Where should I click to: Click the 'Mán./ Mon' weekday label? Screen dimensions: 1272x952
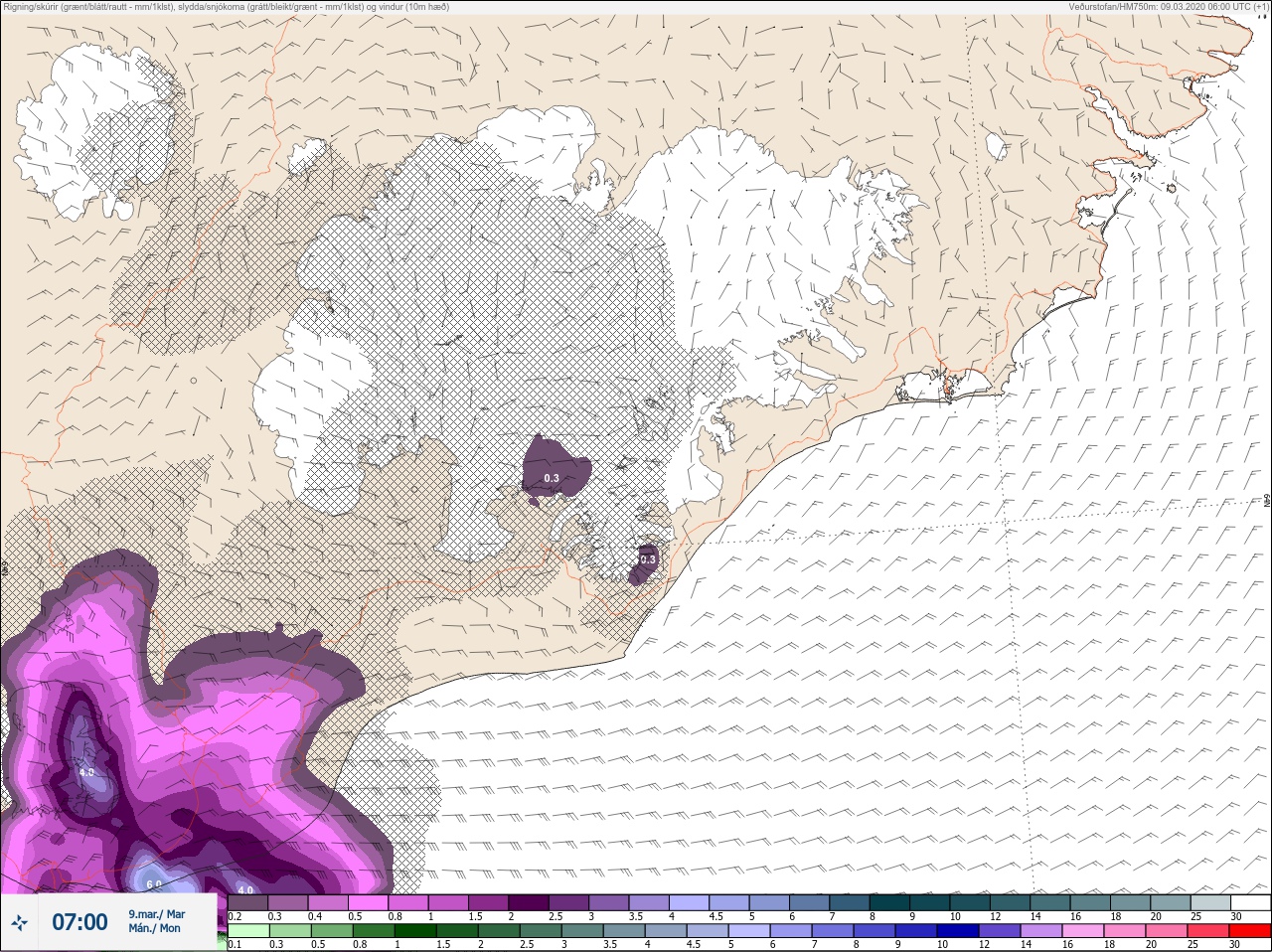155,928
